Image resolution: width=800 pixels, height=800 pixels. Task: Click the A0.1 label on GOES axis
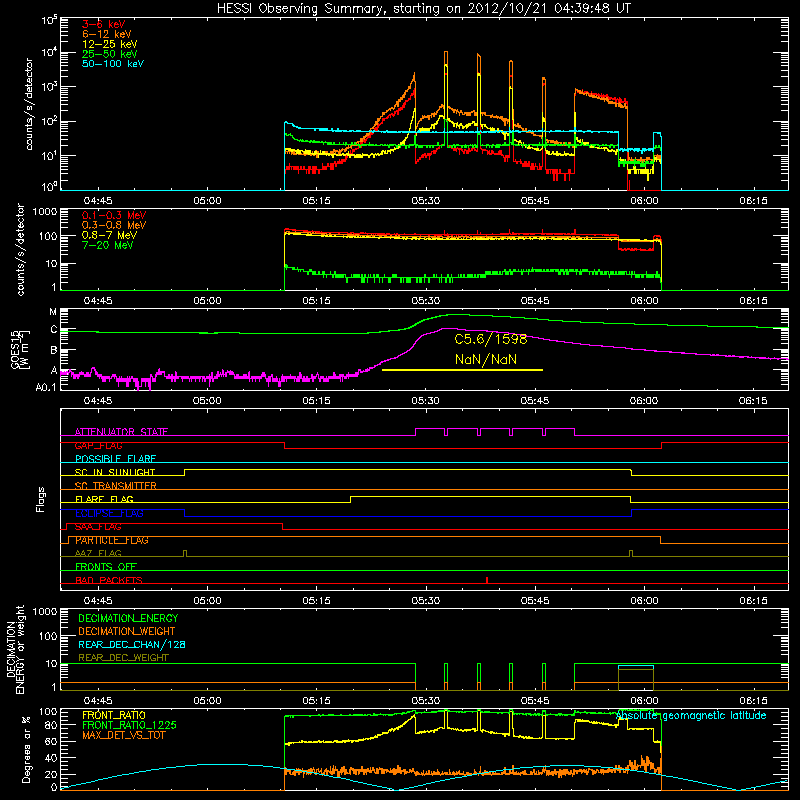pos(46,387)
